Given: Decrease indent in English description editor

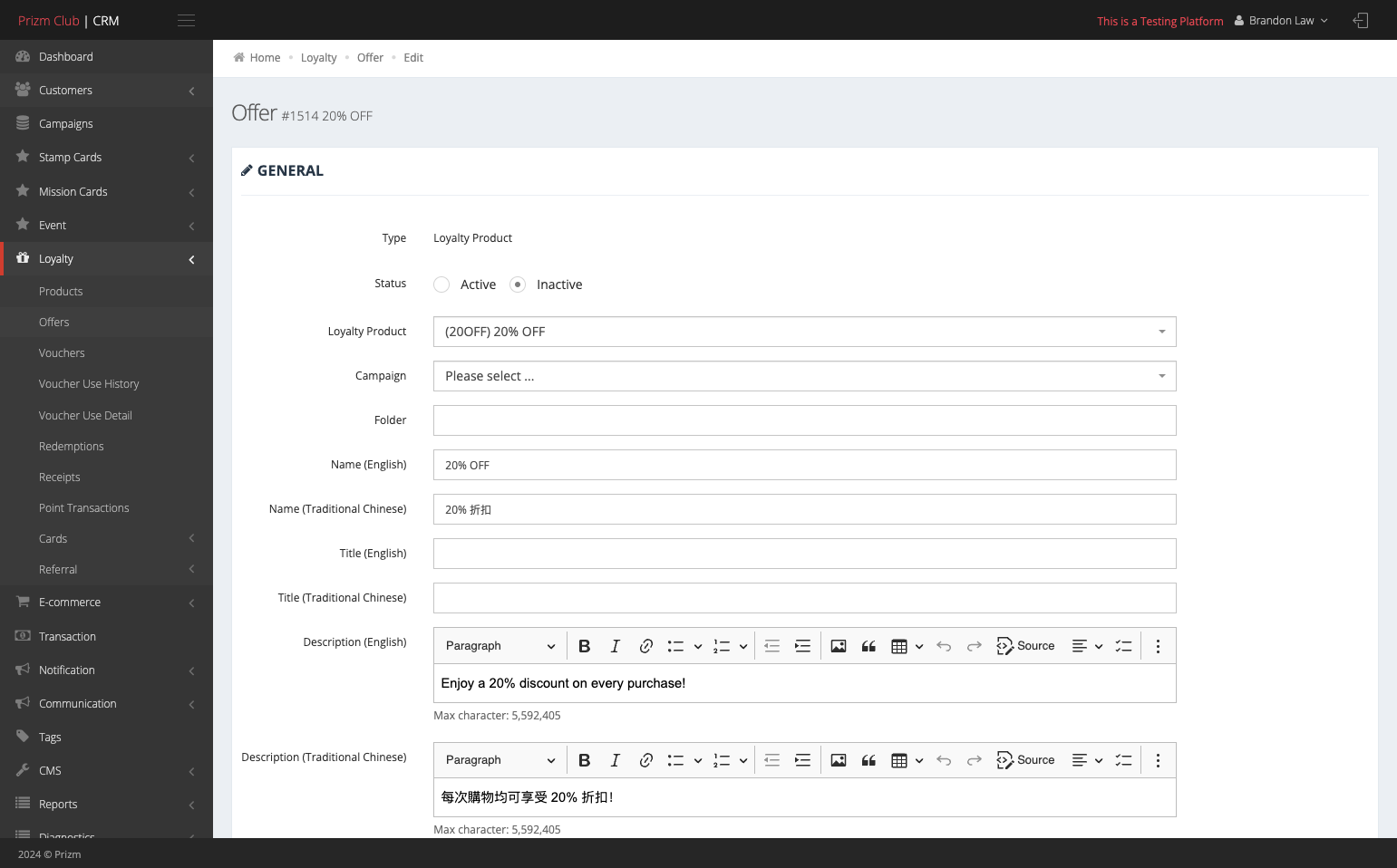Looking at the screenshot, I should click(772, 646).
